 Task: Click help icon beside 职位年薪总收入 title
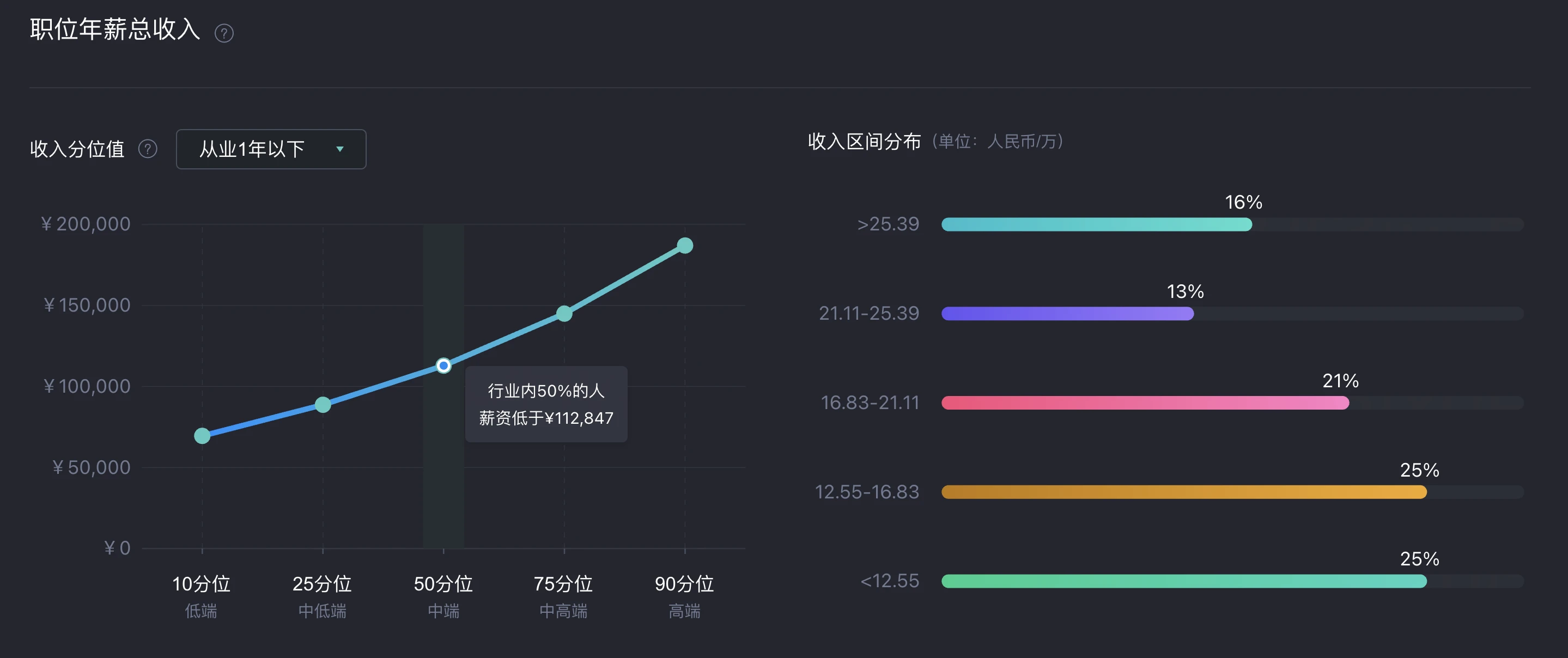click(224, 33)
